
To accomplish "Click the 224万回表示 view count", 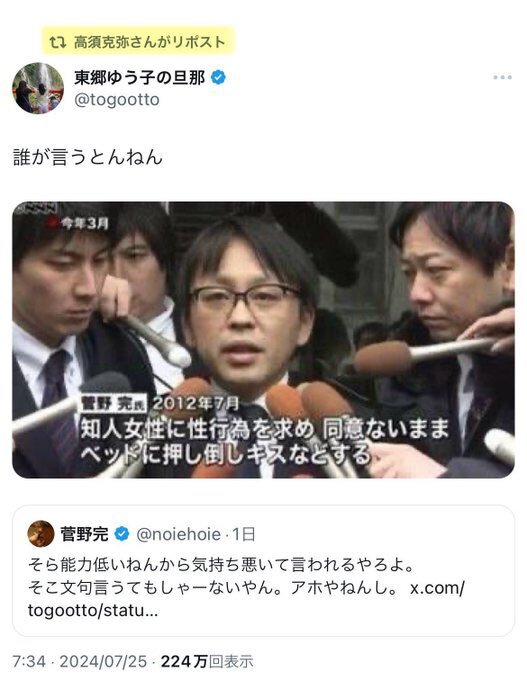I will coord(207,661).
